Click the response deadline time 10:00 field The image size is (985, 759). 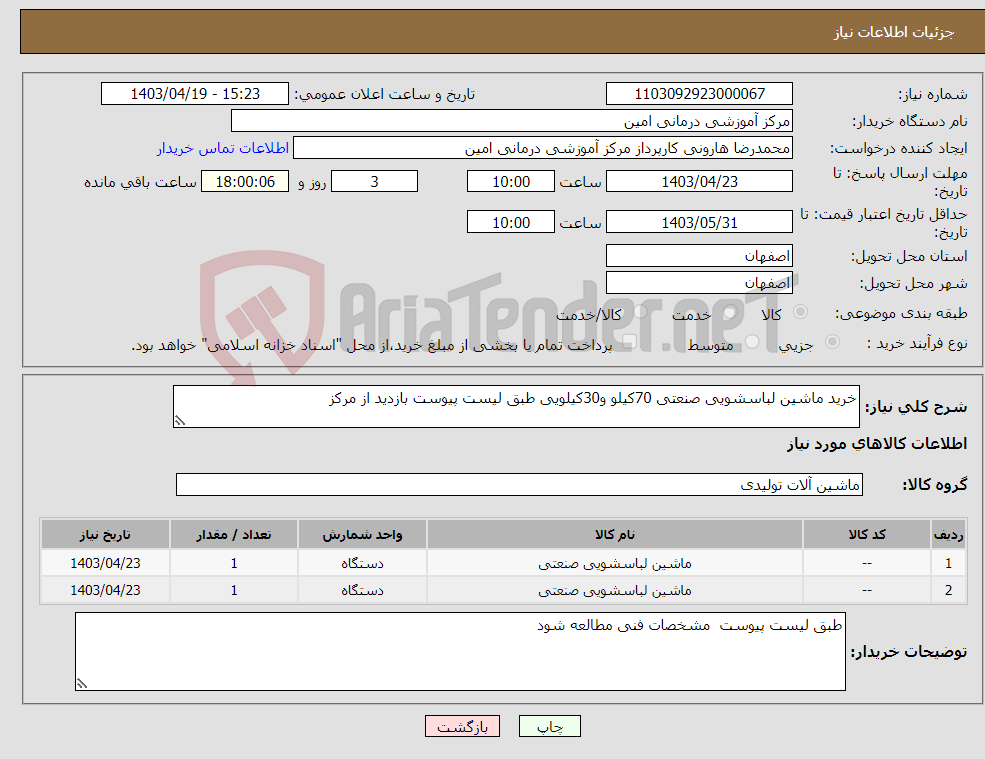point(511,182)
